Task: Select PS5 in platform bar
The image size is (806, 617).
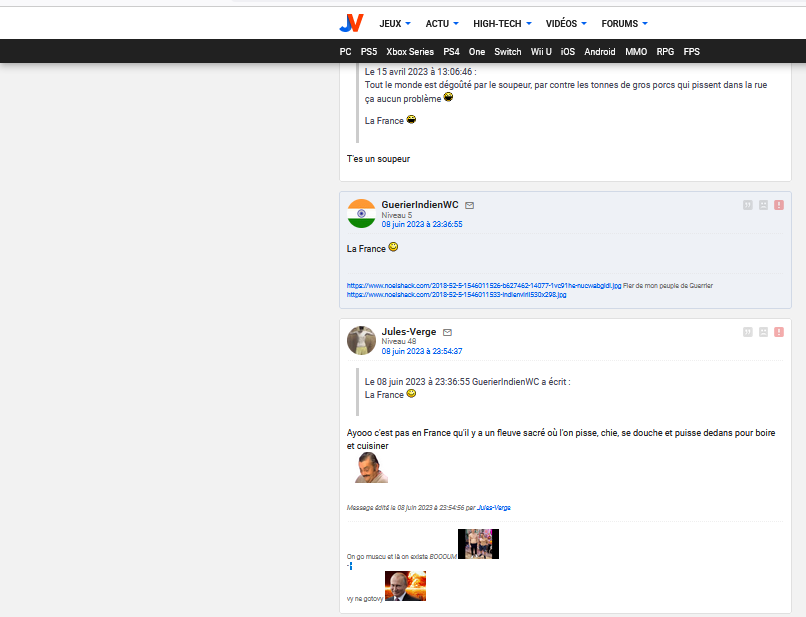Action: 369,51
